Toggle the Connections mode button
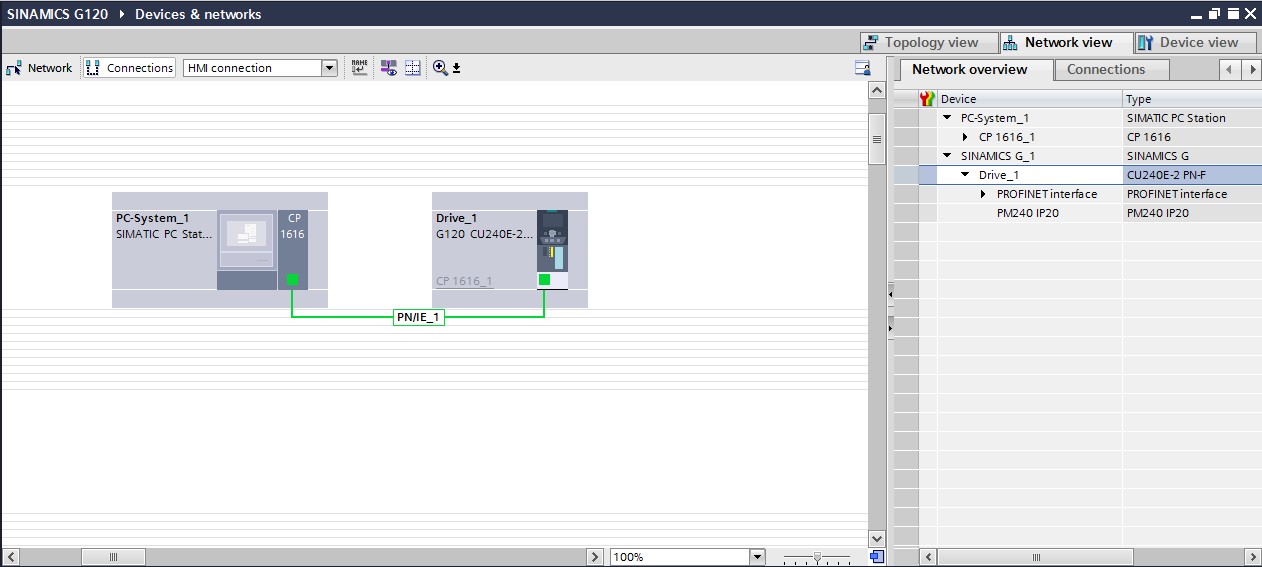Image resolution: width=1262 pixels, height=567 pixels. (x=129, y=68)
